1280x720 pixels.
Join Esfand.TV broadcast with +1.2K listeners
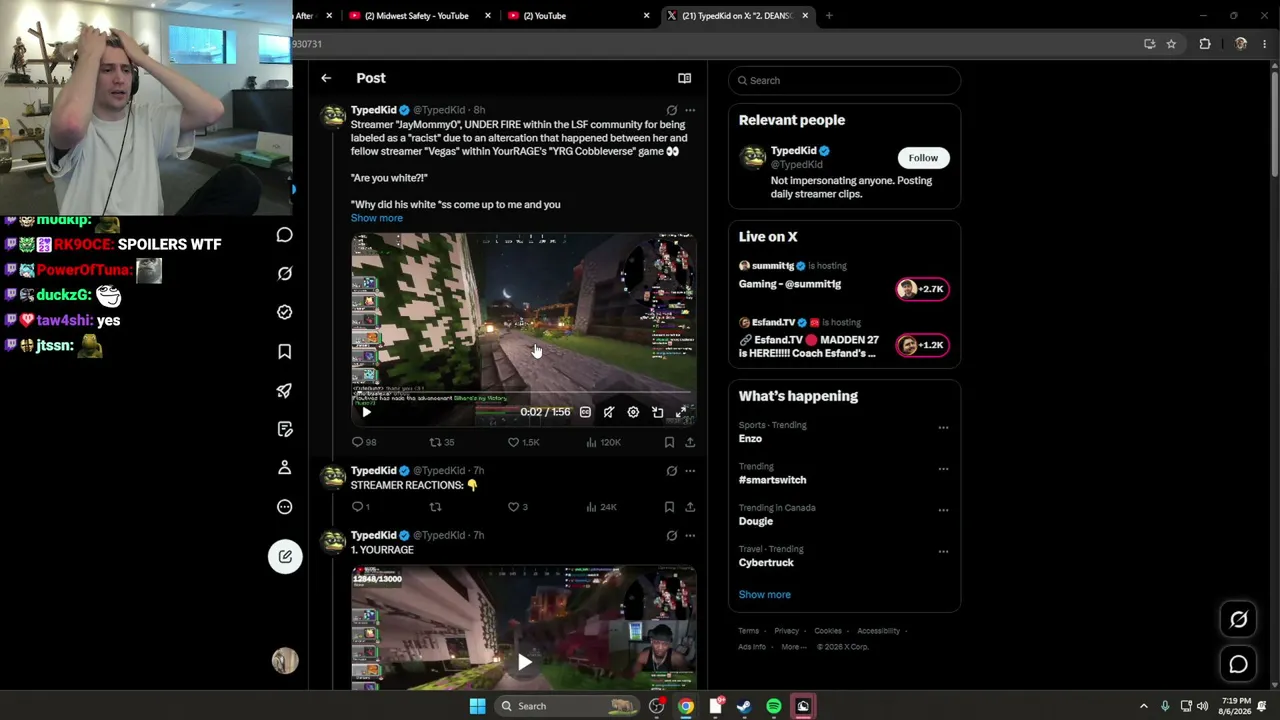tap(922, 345)
